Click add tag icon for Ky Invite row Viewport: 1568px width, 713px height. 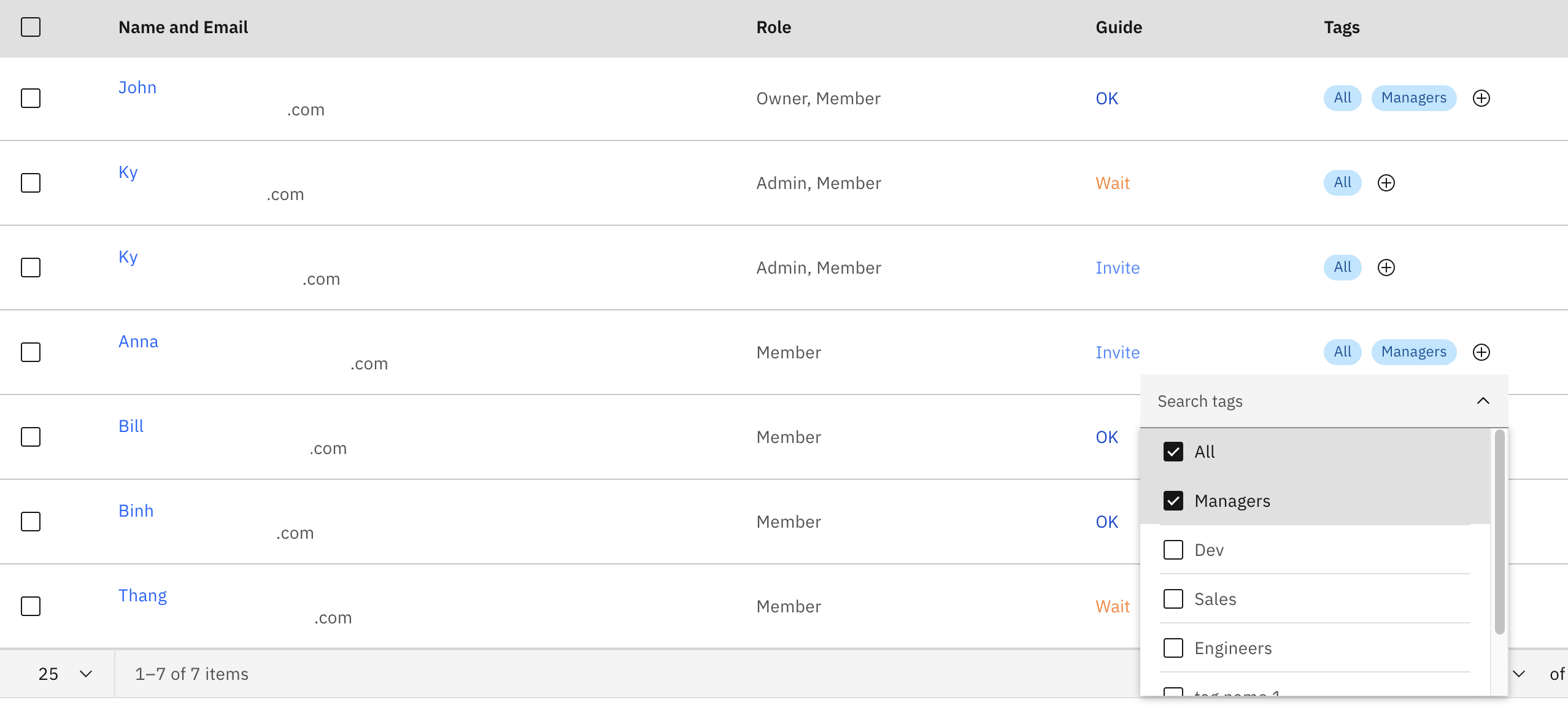click(x=1386, y=268)
